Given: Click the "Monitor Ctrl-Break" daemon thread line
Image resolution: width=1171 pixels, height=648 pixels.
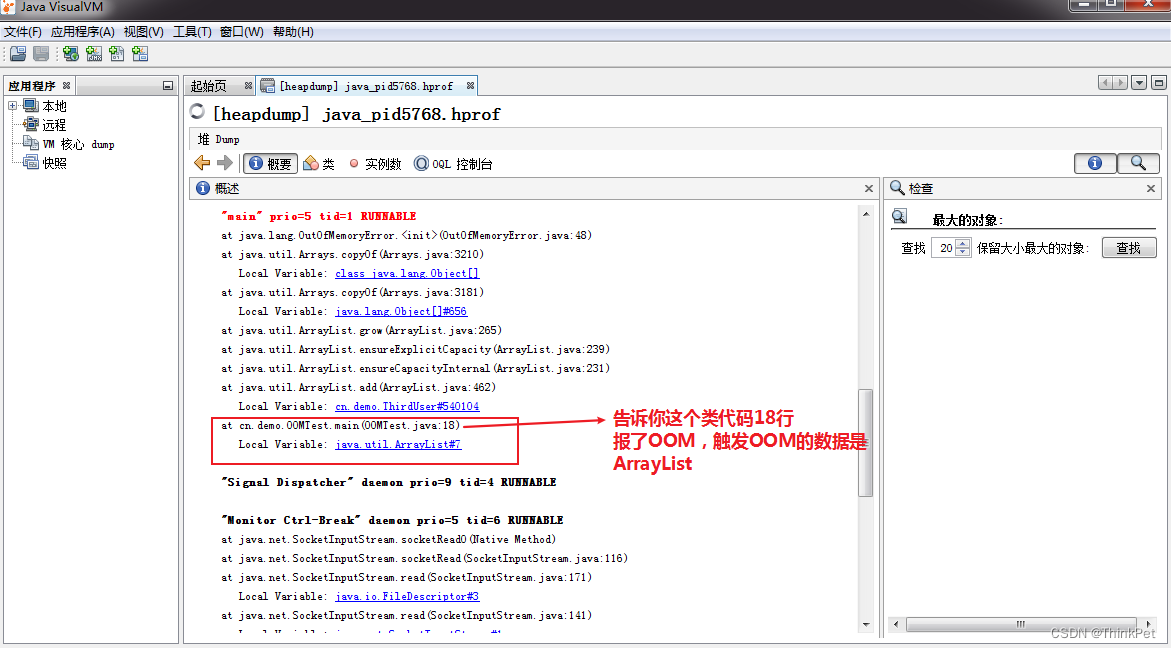Looking at the screenshot, I should coord(392,520).
